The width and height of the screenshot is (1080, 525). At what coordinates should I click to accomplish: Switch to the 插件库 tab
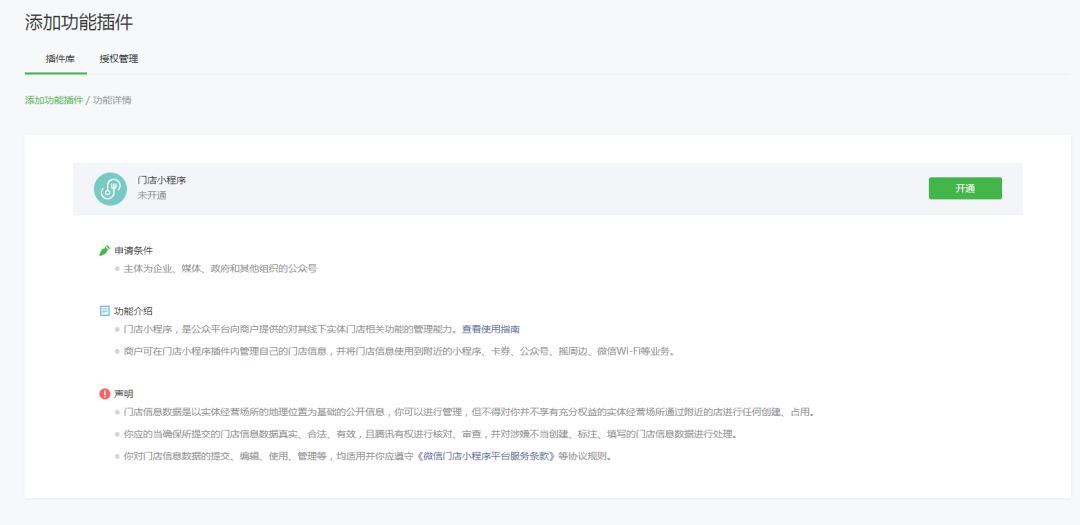[61, 59]
